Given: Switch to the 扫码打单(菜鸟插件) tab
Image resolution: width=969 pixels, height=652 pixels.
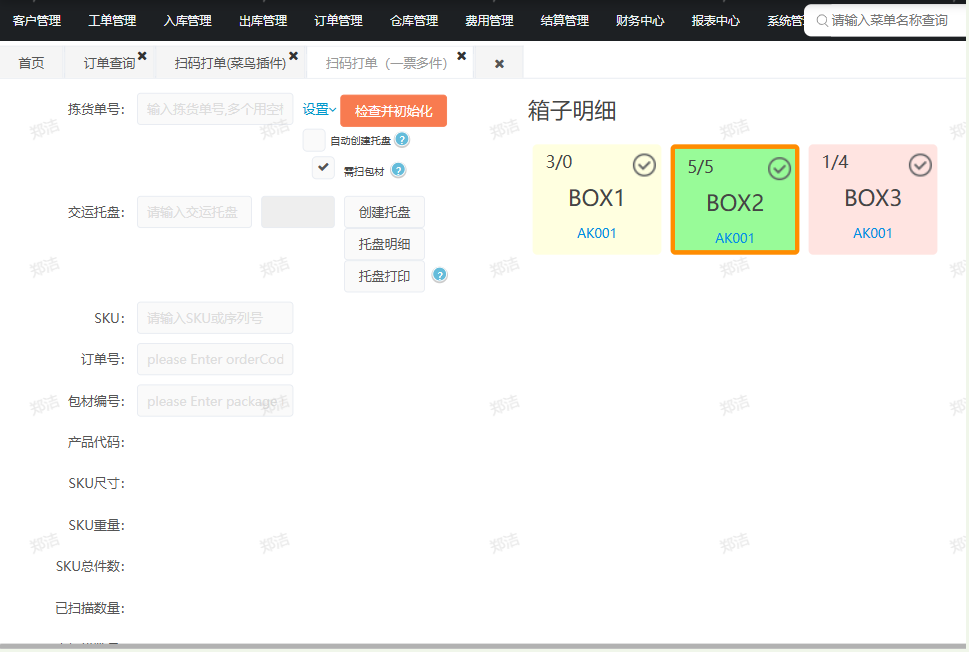Looking at the screenshot, I should 230,63.
